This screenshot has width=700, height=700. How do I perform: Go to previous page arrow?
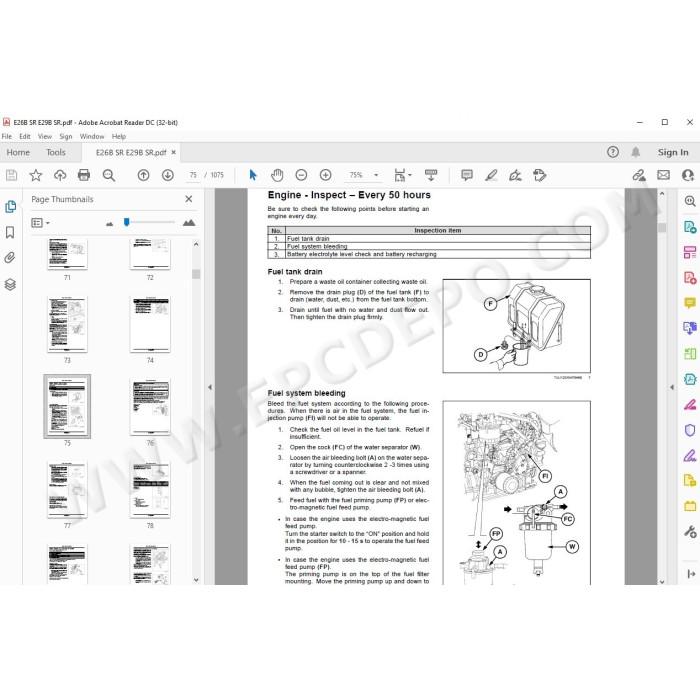click(x=143, y=175)
